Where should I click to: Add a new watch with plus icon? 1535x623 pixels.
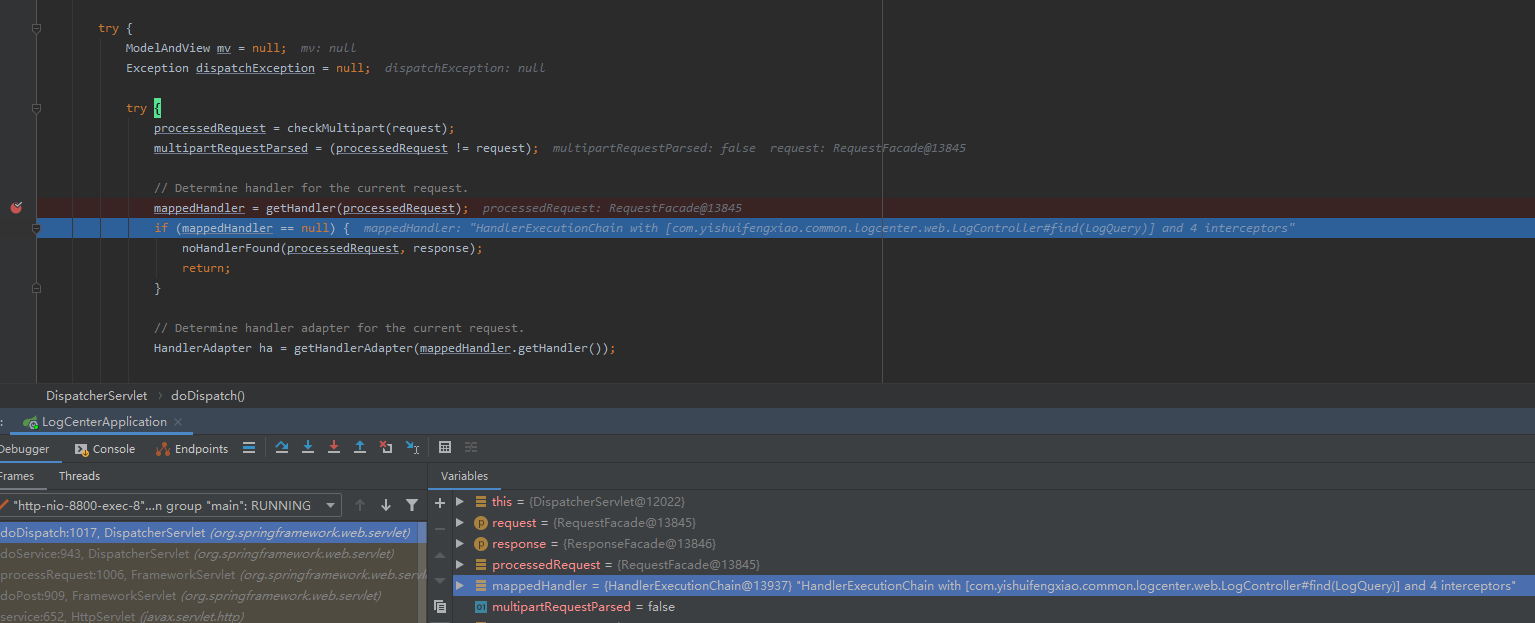point(440,502)
